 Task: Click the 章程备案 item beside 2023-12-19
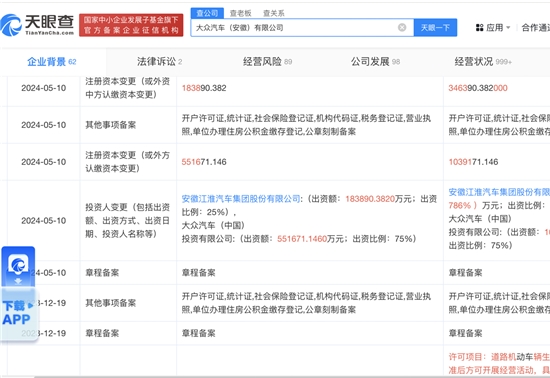(x=102, y=333)
